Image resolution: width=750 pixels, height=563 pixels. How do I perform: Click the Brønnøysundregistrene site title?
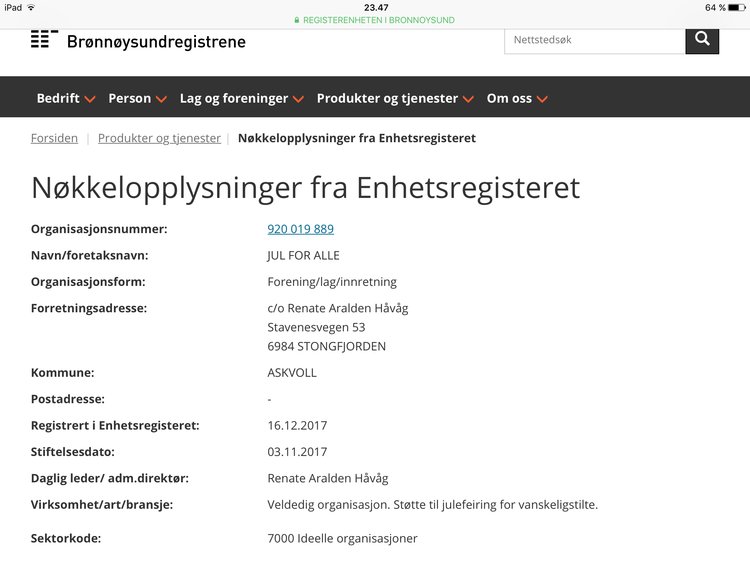click(156, 42)
